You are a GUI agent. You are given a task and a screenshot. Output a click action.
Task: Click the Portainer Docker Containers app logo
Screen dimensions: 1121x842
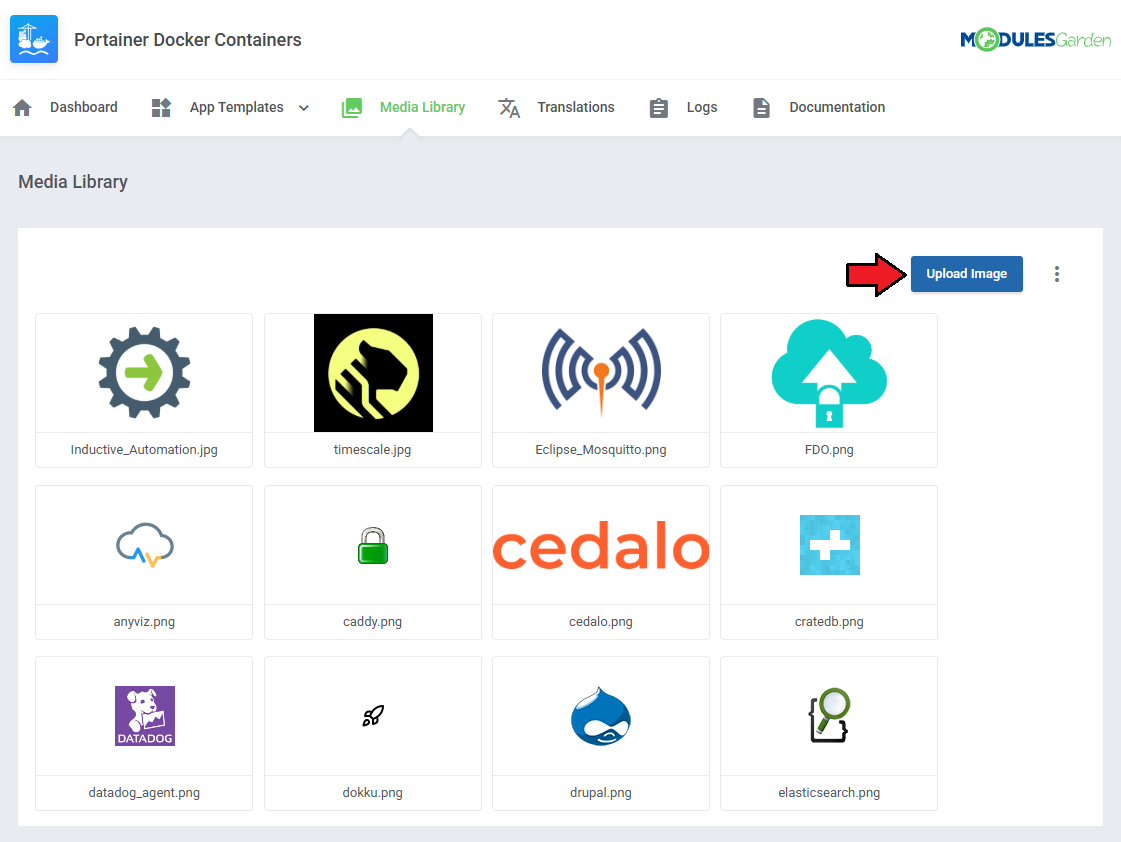pos(34,39)
